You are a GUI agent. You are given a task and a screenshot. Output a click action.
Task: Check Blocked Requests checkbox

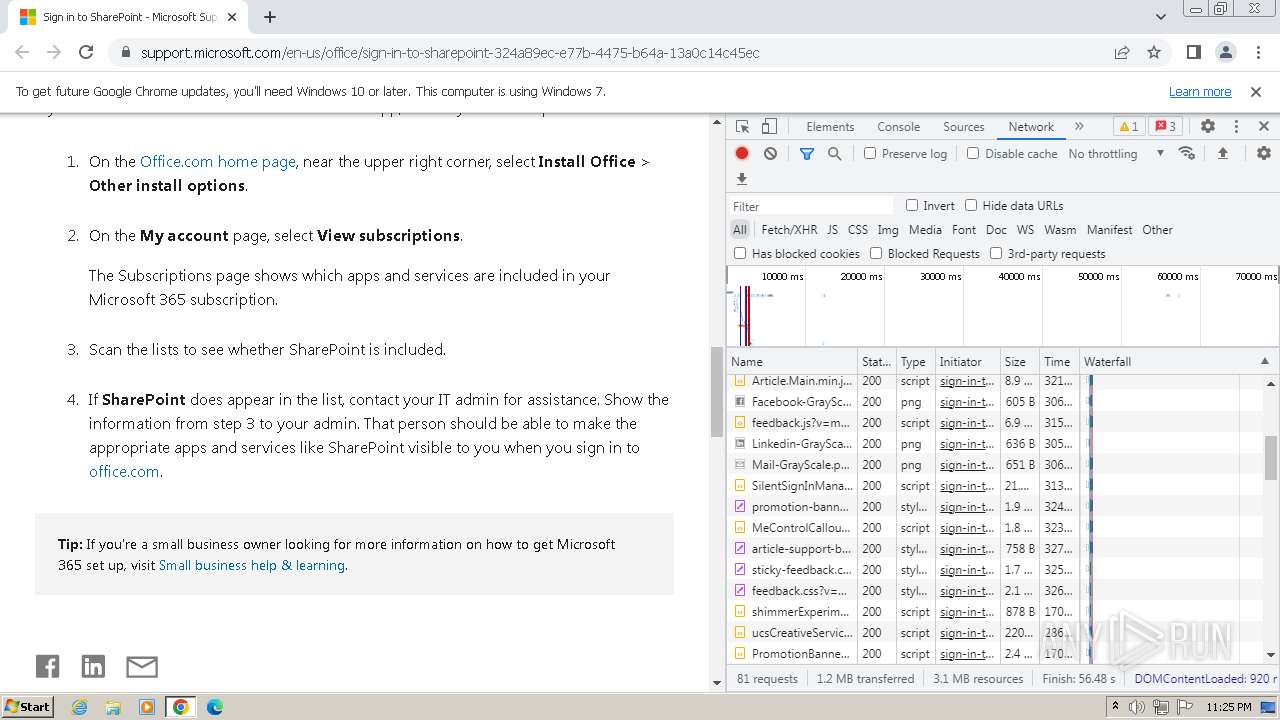coord(876,253)
